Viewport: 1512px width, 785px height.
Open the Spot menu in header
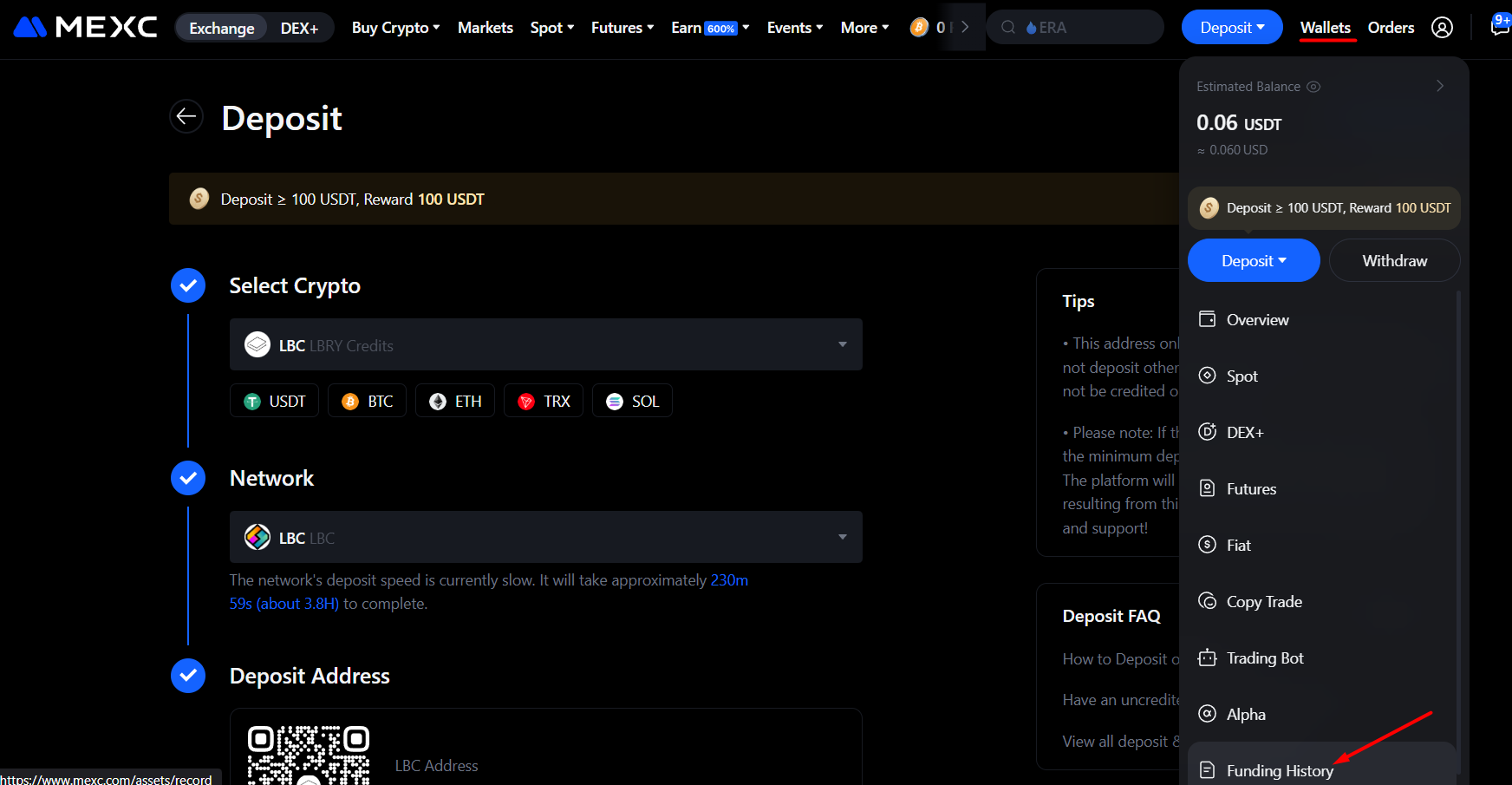[552, 28]
